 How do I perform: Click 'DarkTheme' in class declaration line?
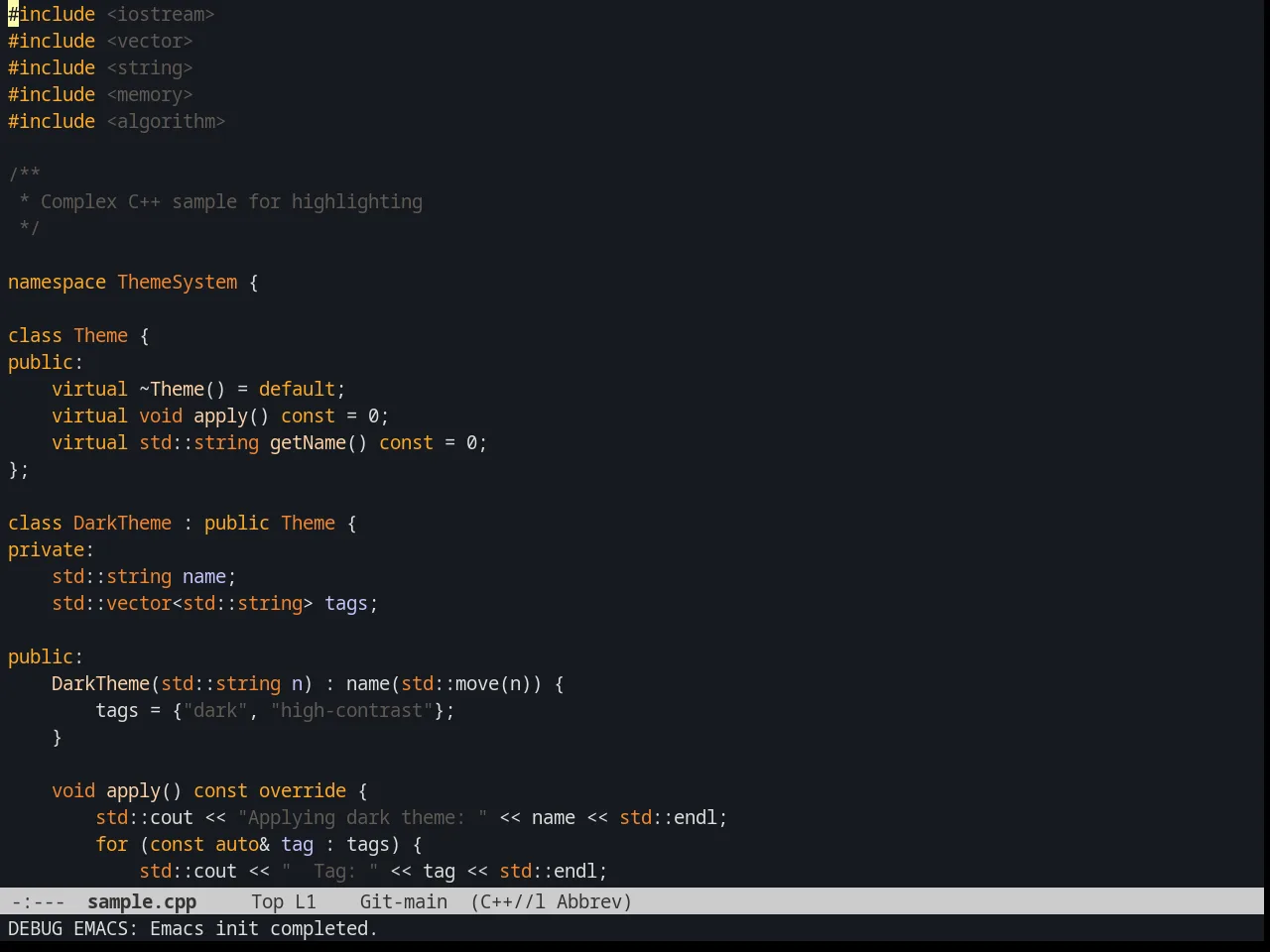pyautogui.click(x=122, y=523)
